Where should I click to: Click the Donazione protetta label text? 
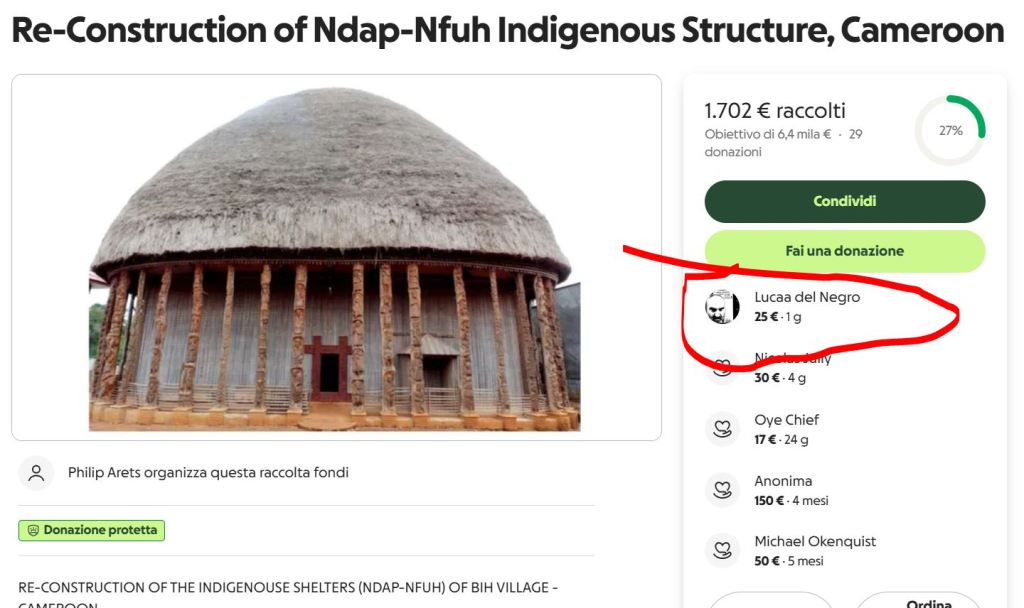(x=100, y=530)
